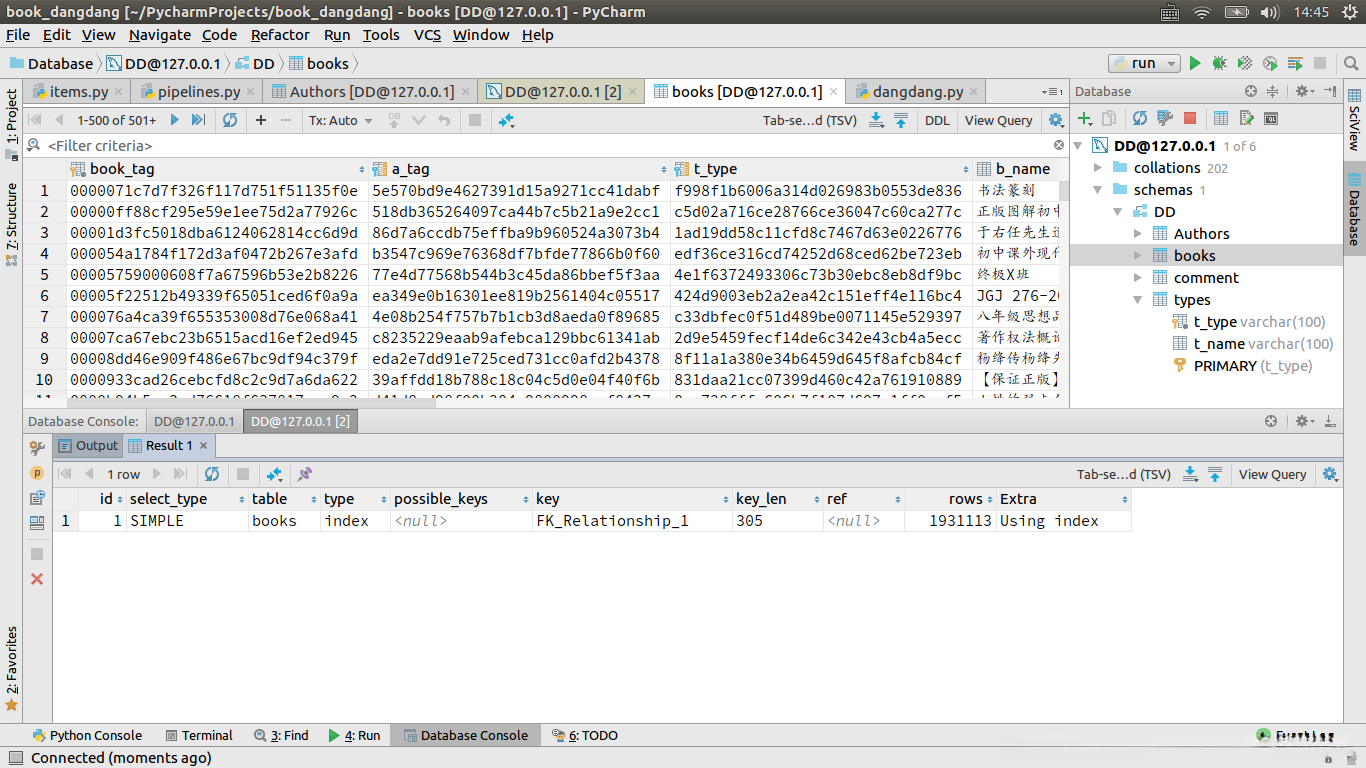
Task: Open Authors [DD@127.0.0.1] tab
Action: click(371, 91)
